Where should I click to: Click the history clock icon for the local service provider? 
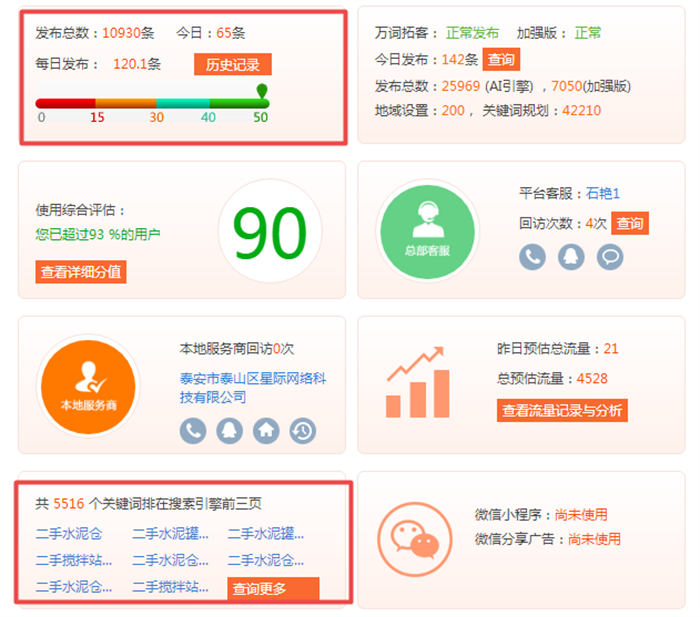coord(303,430)
